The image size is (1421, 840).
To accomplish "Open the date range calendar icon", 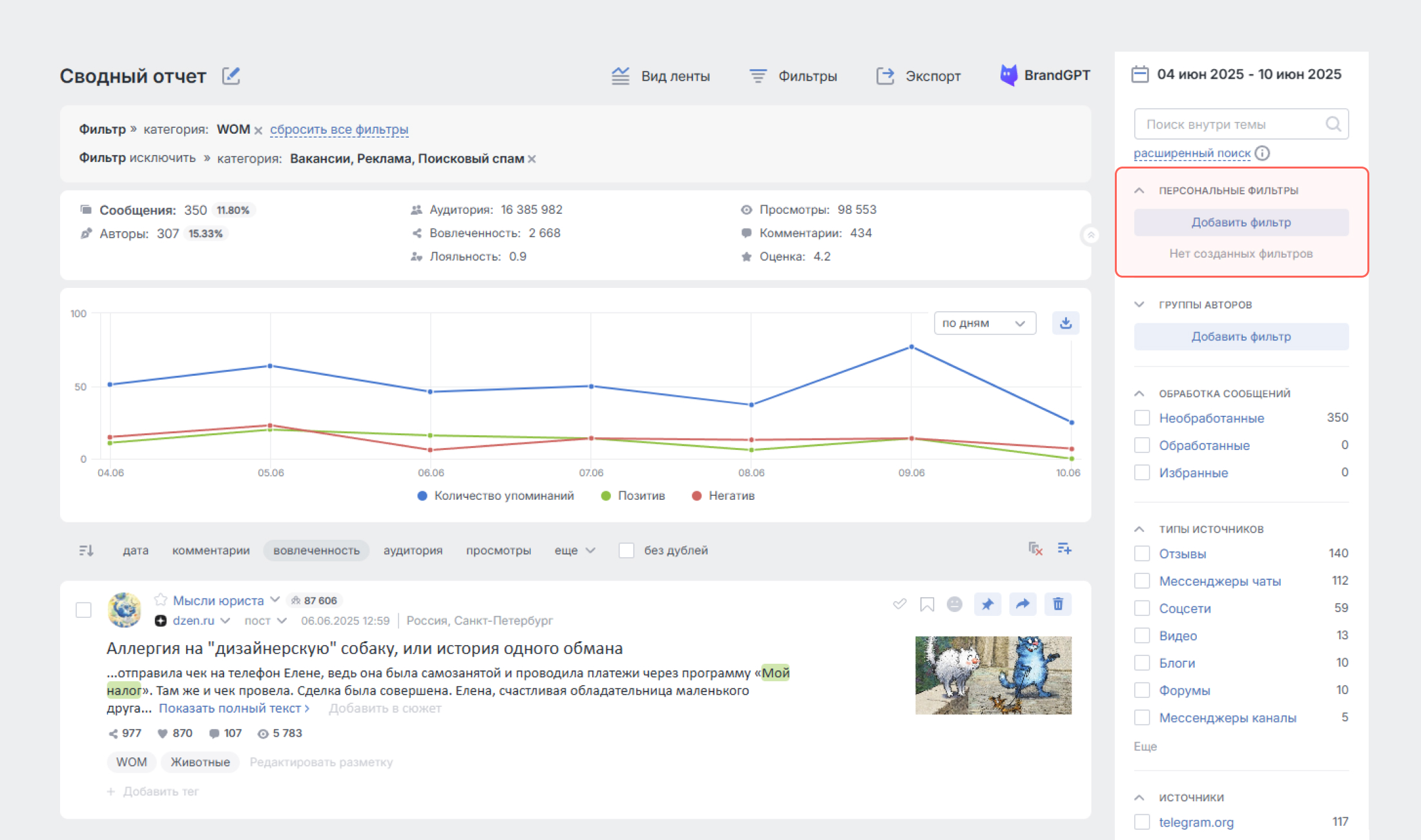I will (x=1140, y=74).
